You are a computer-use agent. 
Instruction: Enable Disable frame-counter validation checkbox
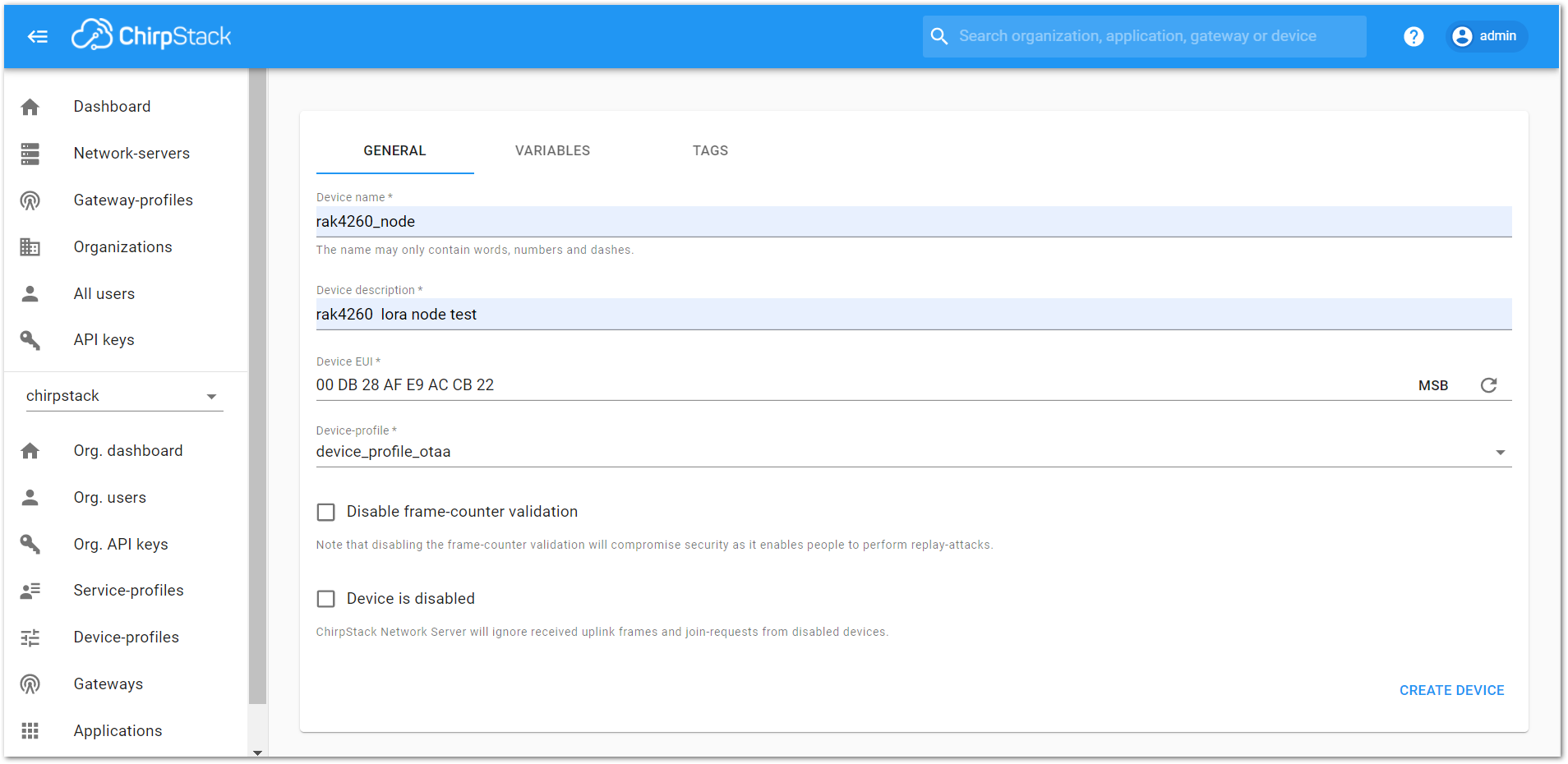click(x=326, y=513)
